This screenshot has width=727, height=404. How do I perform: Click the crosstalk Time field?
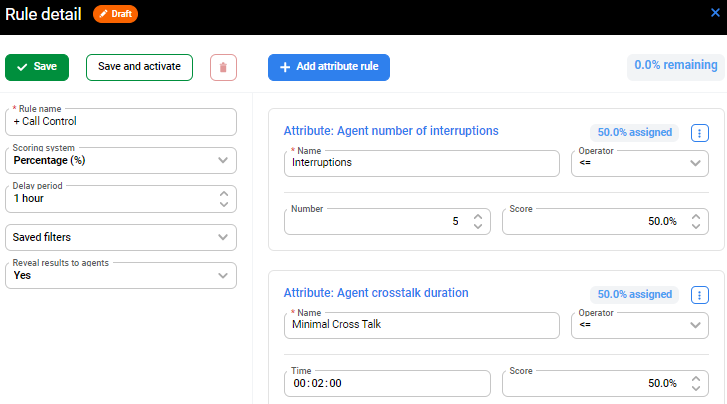point(387,383)
